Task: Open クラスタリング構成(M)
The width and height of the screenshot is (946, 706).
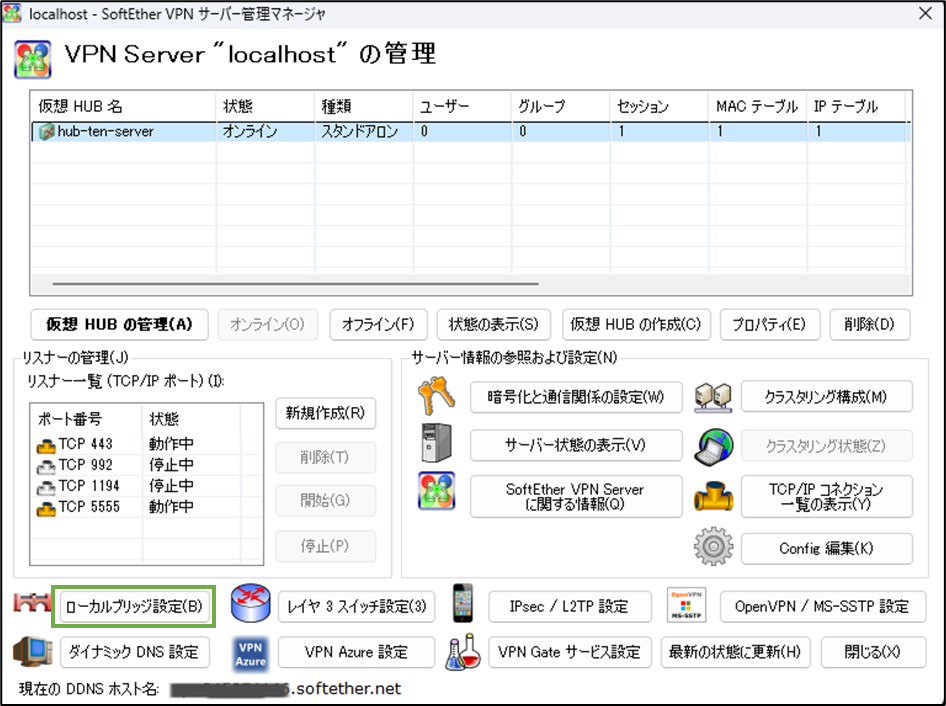Action: [827, 397]
